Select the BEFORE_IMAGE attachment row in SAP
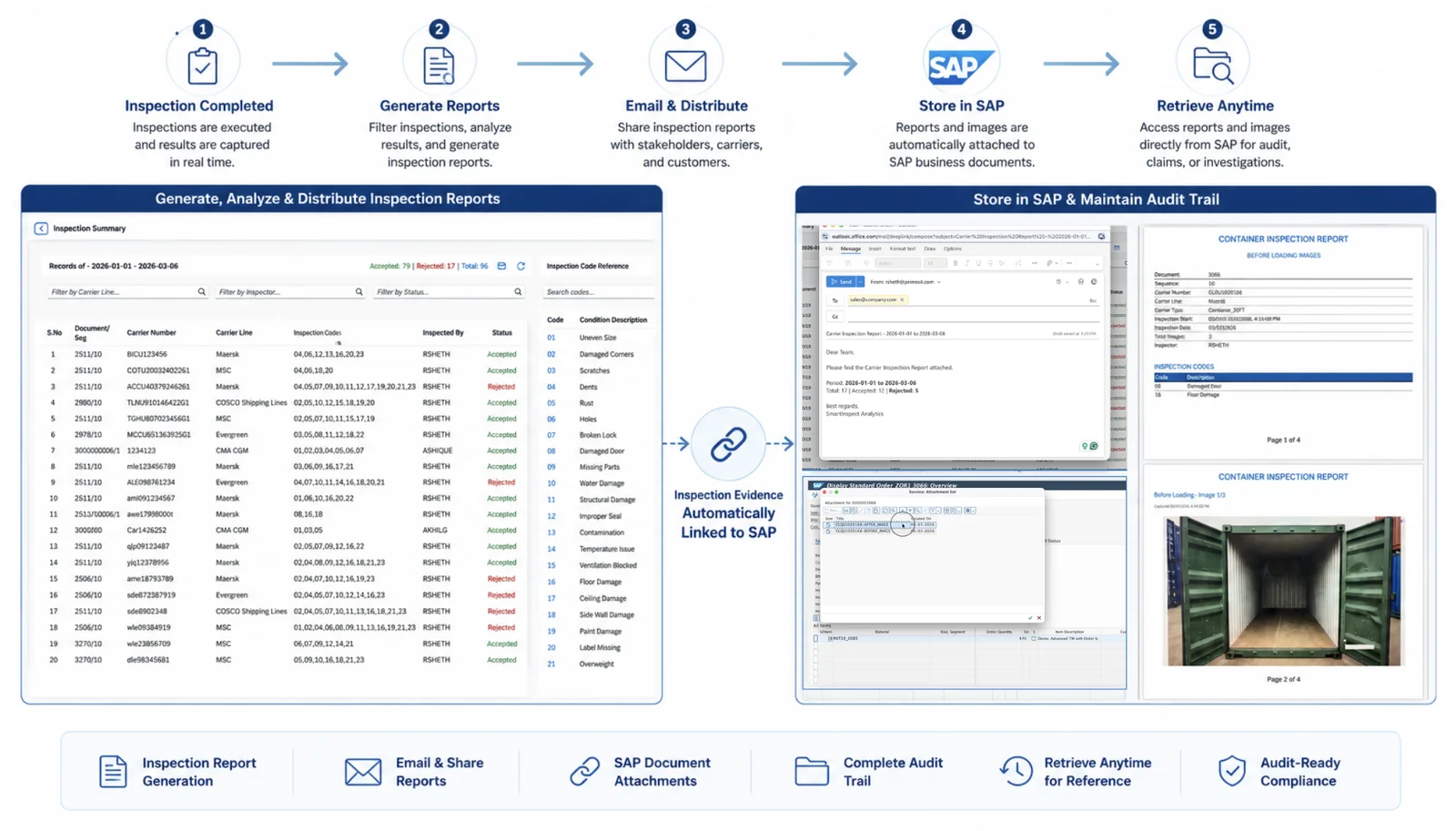The width and height of the screenshot is (1456, 831). (x=879, y=531)
